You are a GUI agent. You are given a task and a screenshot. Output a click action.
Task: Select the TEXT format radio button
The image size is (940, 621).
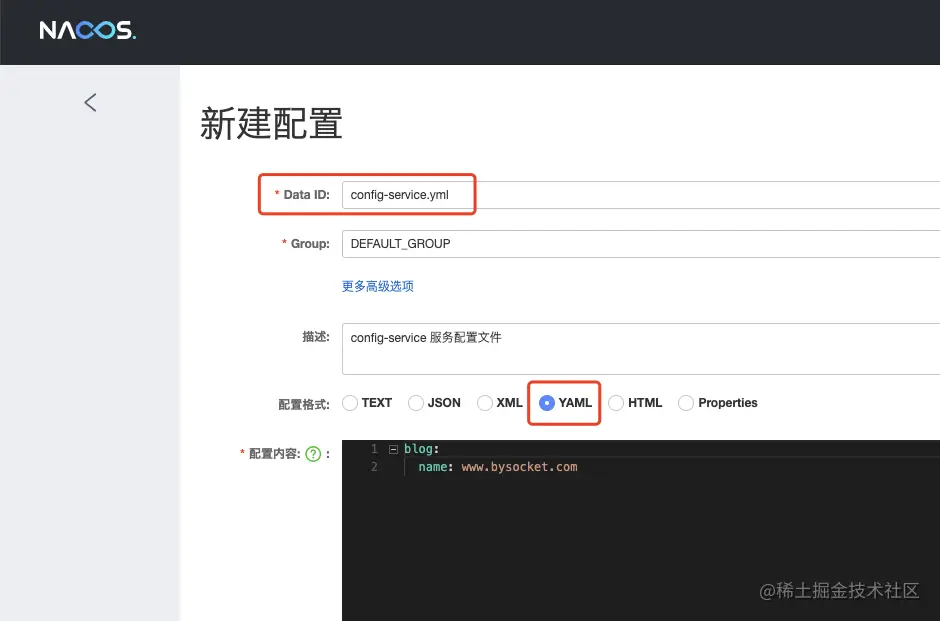(350, 403)
